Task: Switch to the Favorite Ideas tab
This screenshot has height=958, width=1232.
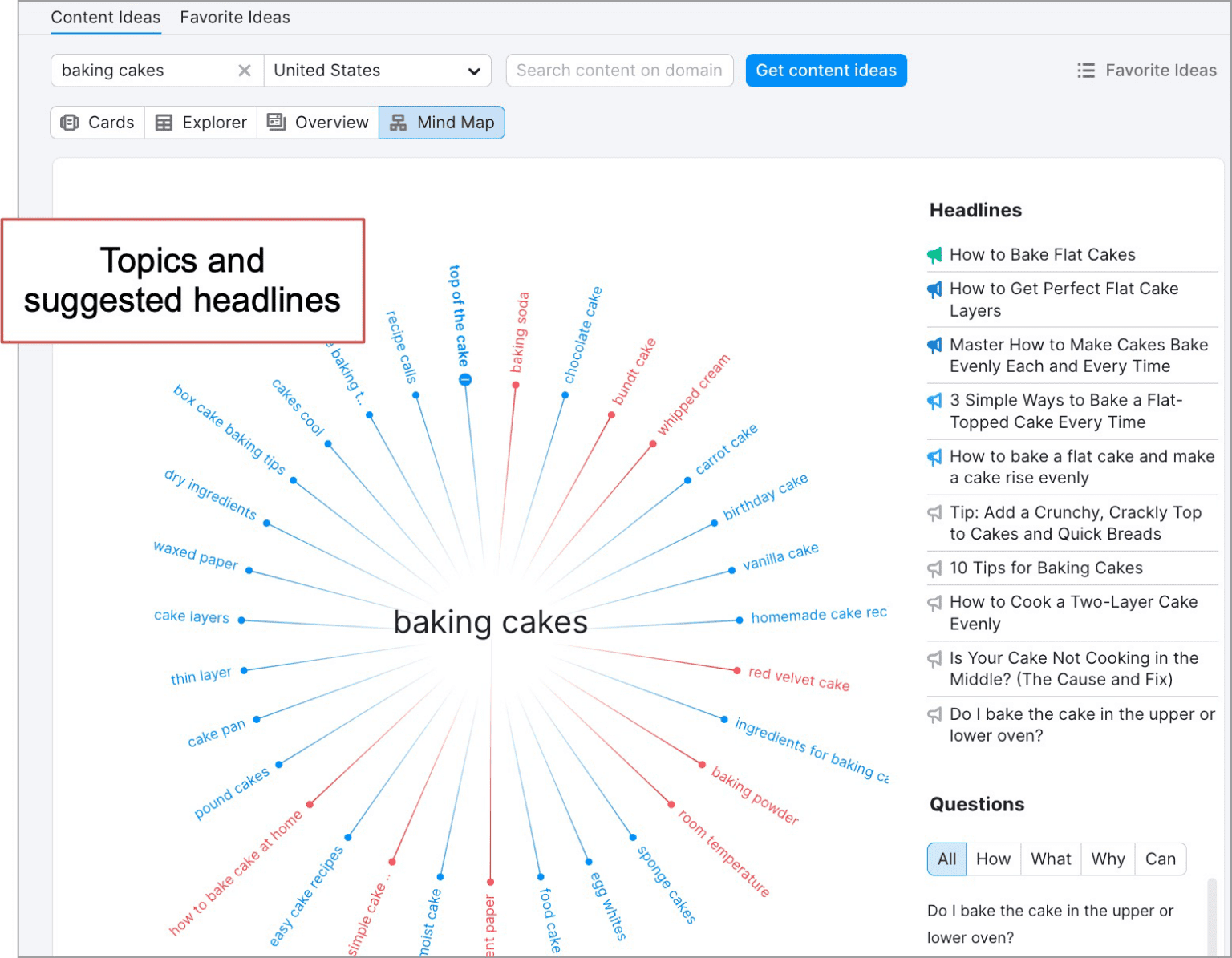Action: coord(234,17)
